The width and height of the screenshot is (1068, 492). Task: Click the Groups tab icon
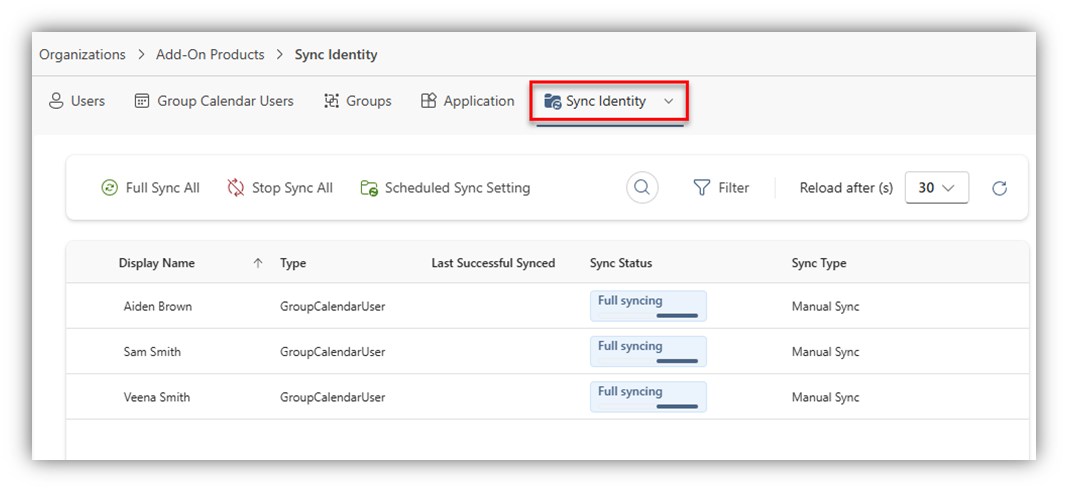click(332, 101)
